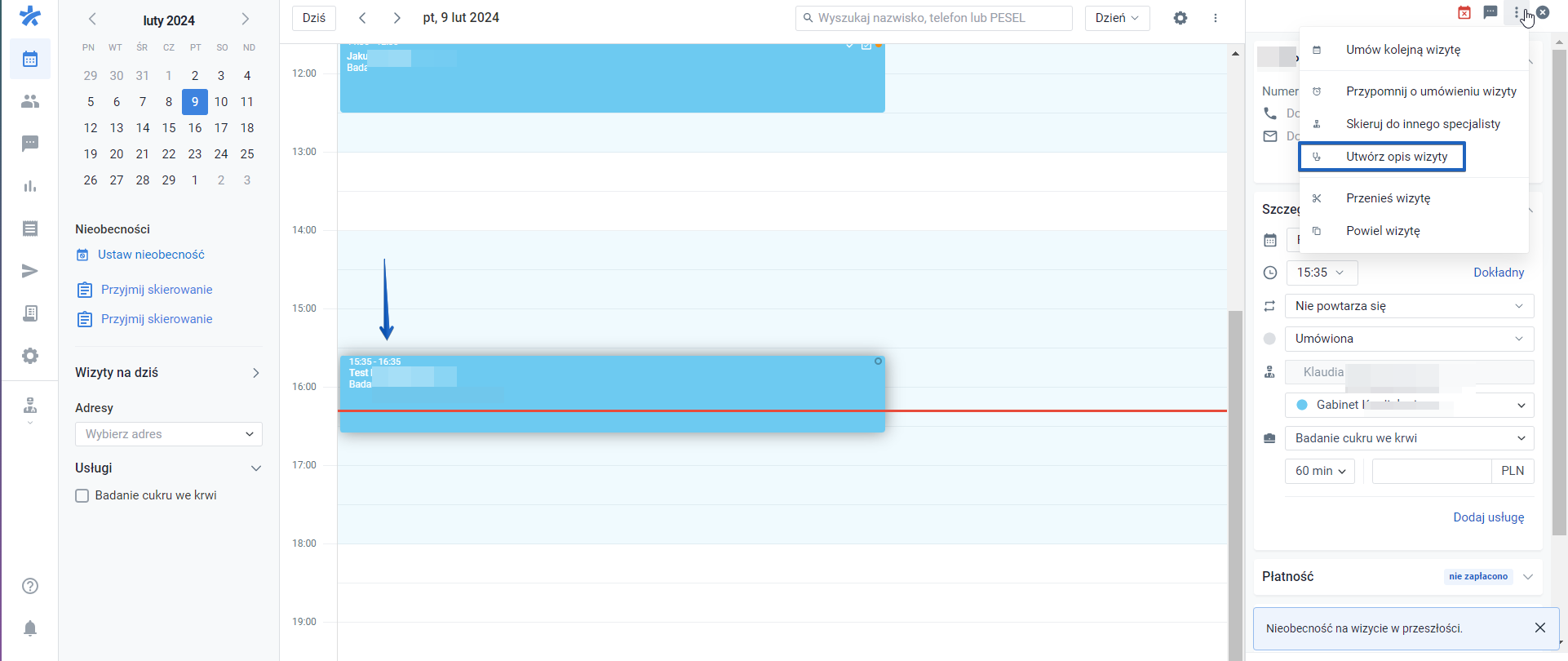Open Badanie cukru we krwi service dropdown
This screenshot has width=1568, height=661.
click(1410, 438)
